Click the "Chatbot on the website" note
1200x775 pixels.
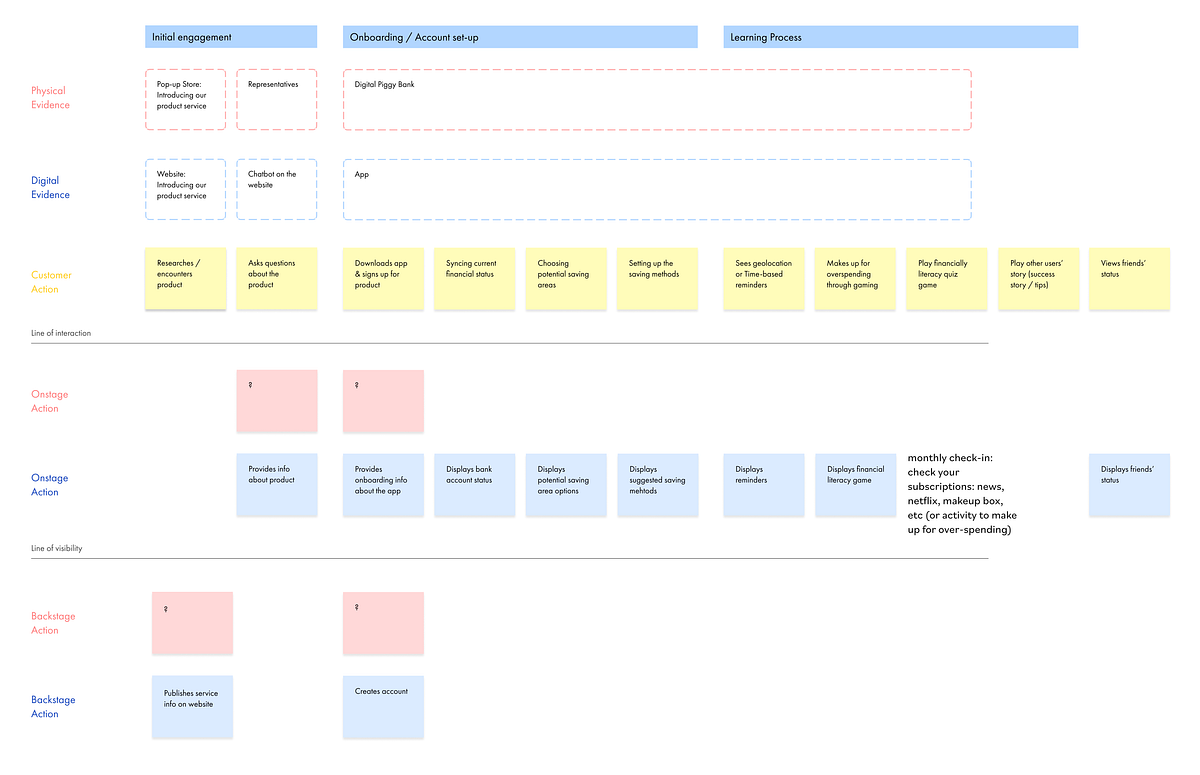276,188
